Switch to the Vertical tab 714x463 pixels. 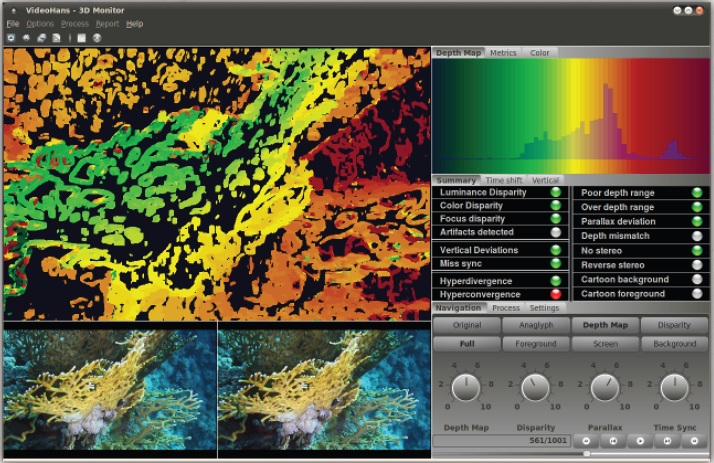point(545,180)
